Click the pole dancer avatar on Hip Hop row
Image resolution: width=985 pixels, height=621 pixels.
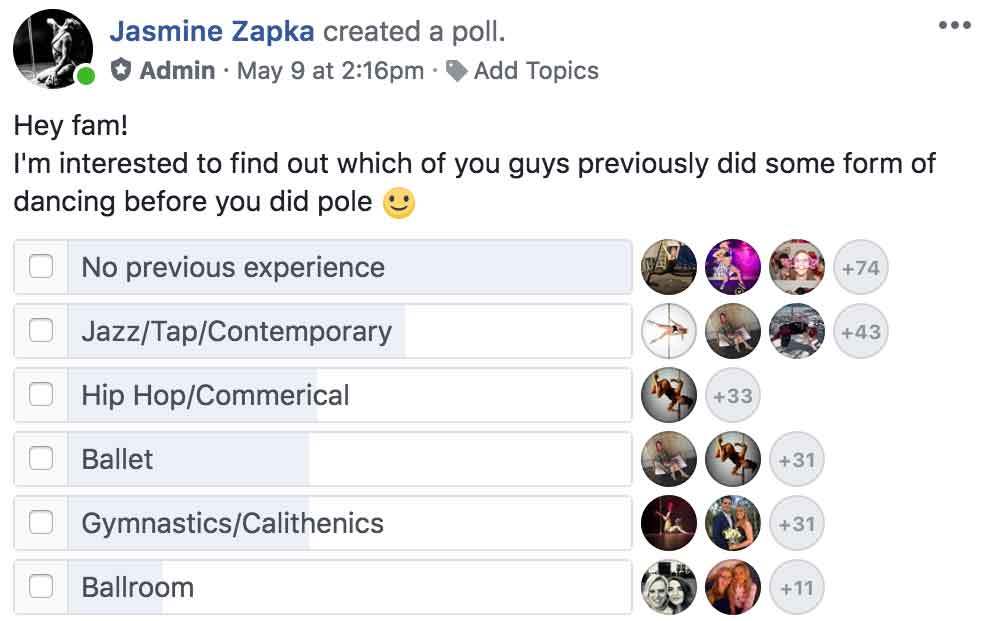(669, 395)
